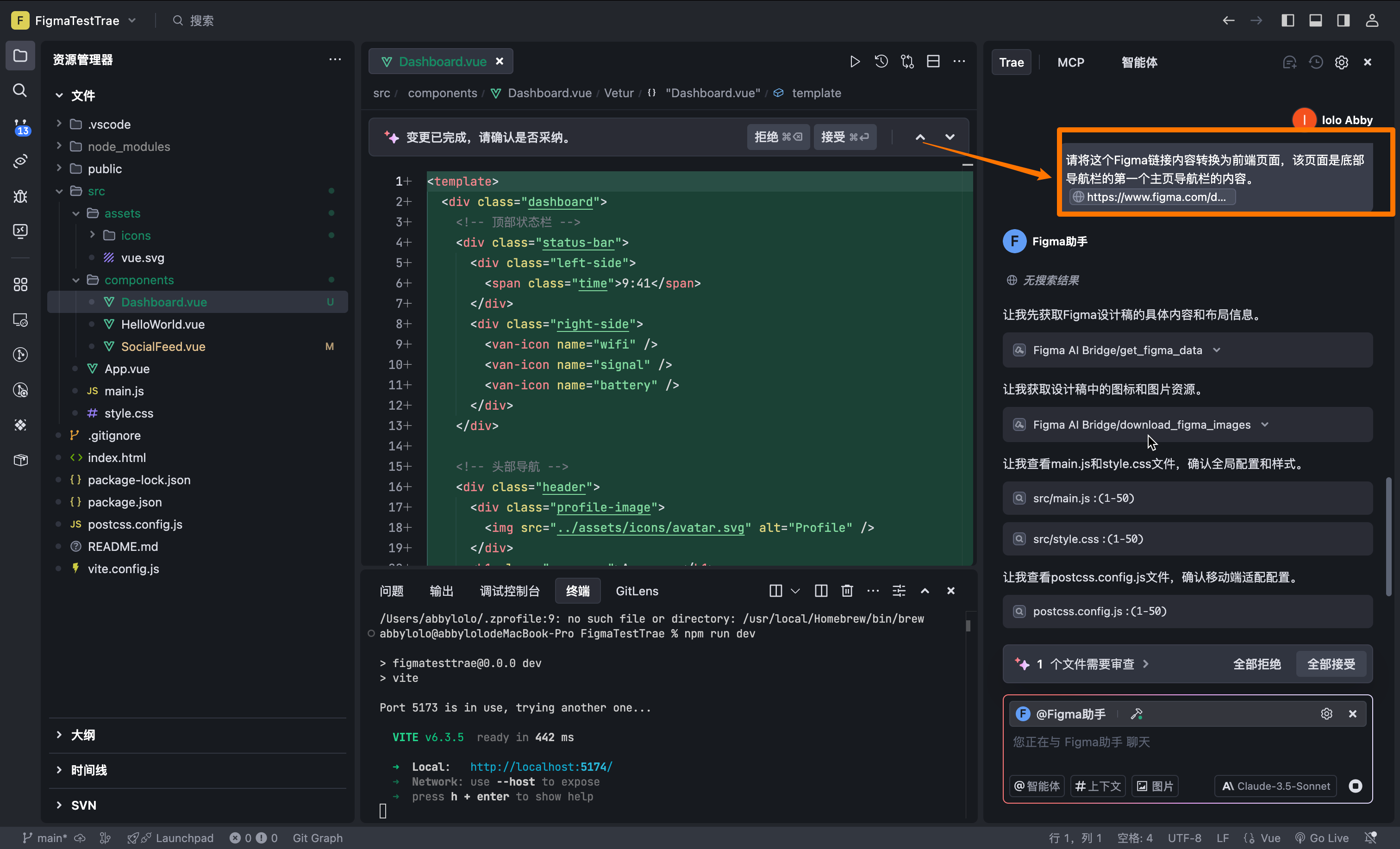Open the 调试控制台 debug console tab
Viewport: 1400px width, 849px height.
pos(510,591)
